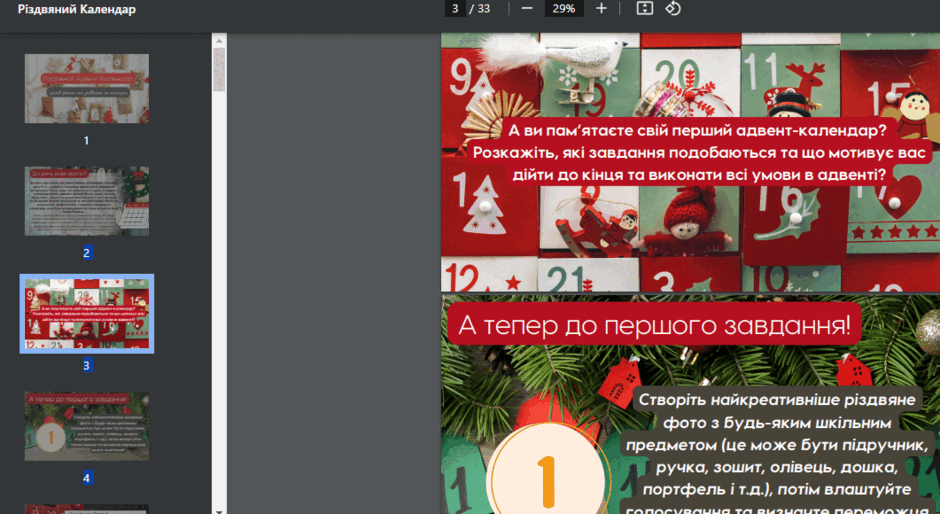Click text line 'ручка, зошит, олівець, дошка,'
The width and height of the screenshot is (940, 514).
778,467
